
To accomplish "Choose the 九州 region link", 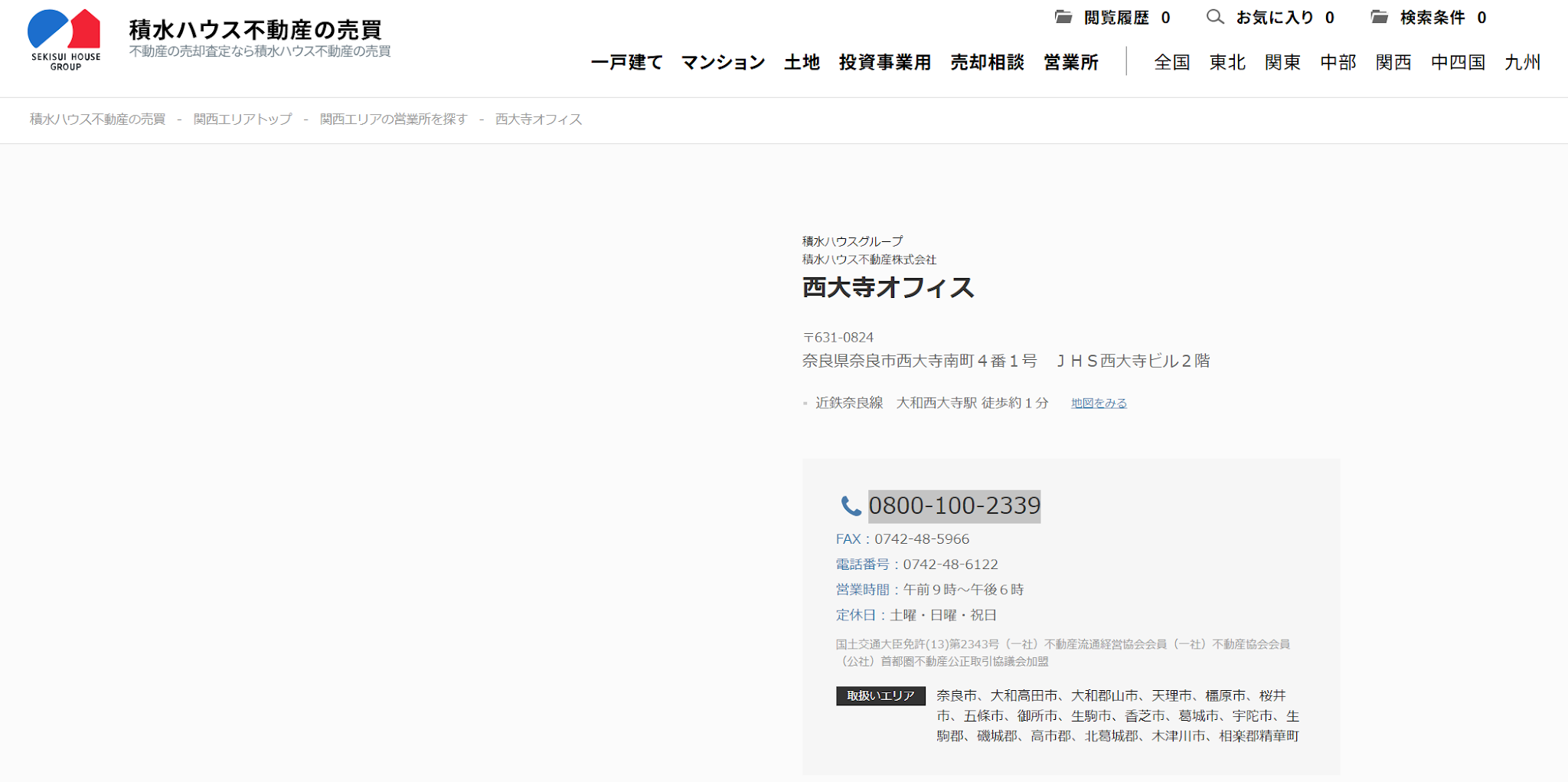I will point(1522,62).
